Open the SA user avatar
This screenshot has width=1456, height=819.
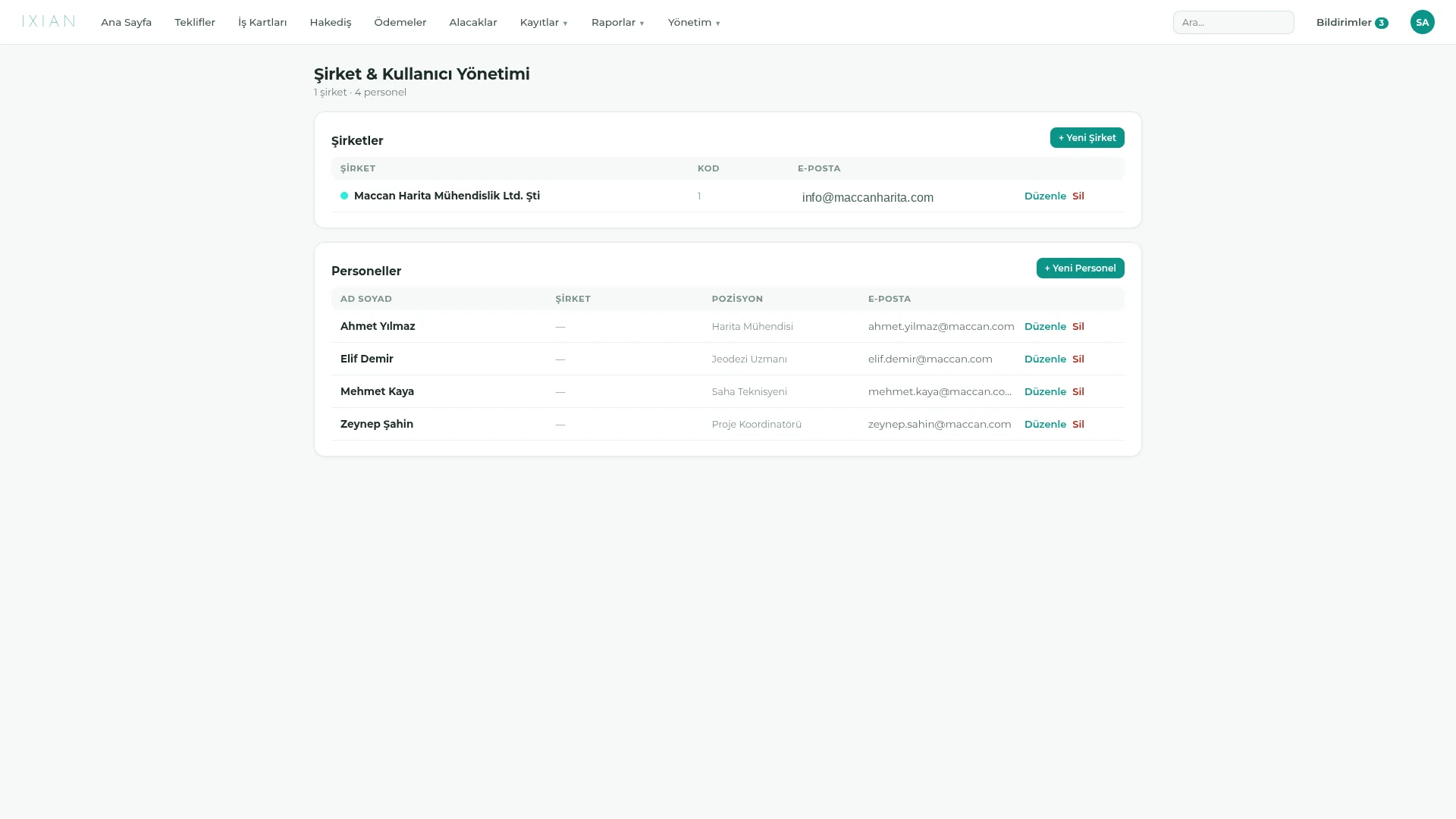(1422, 22)
